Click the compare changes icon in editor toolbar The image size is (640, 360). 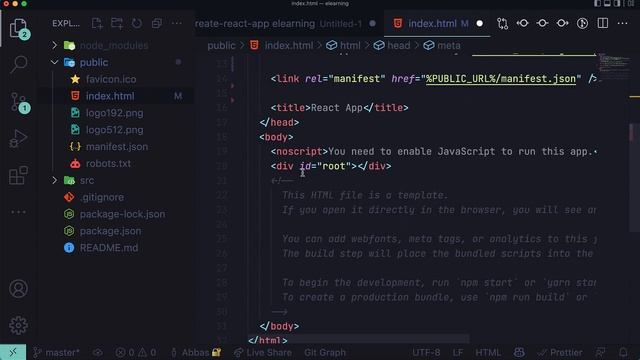[x=502, y=24]
